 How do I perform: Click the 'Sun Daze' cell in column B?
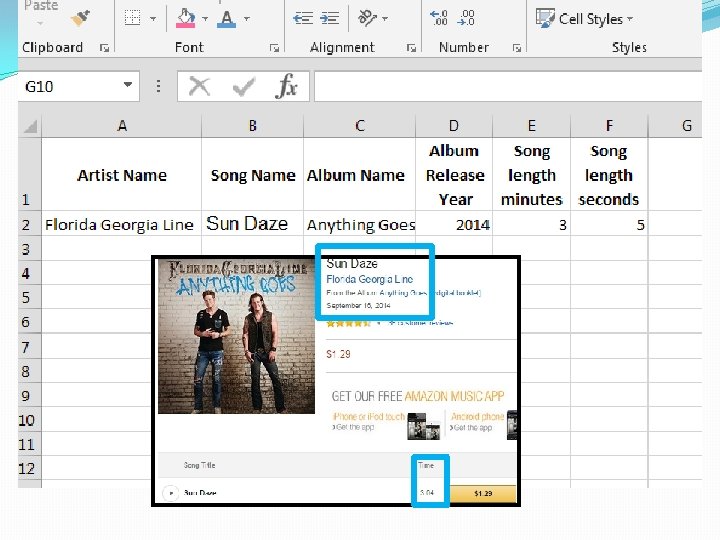[x=253, y=224]
